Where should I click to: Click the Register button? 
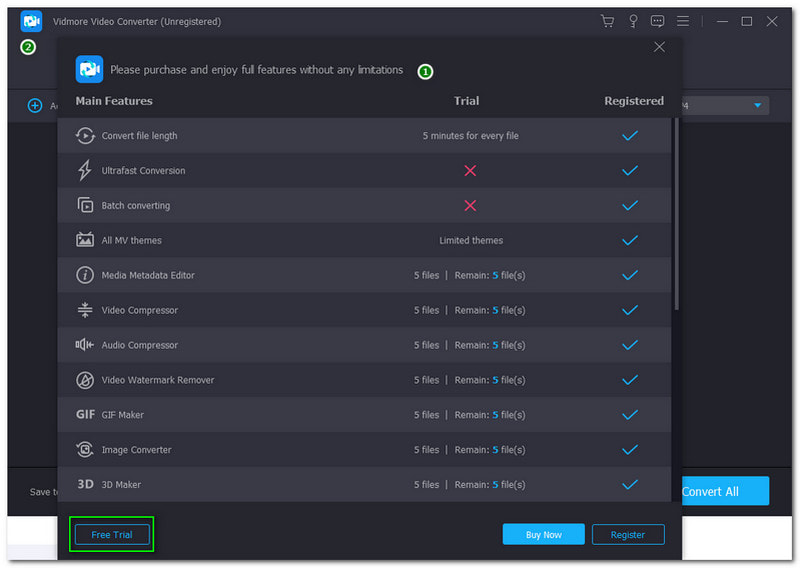pos(628,535)
